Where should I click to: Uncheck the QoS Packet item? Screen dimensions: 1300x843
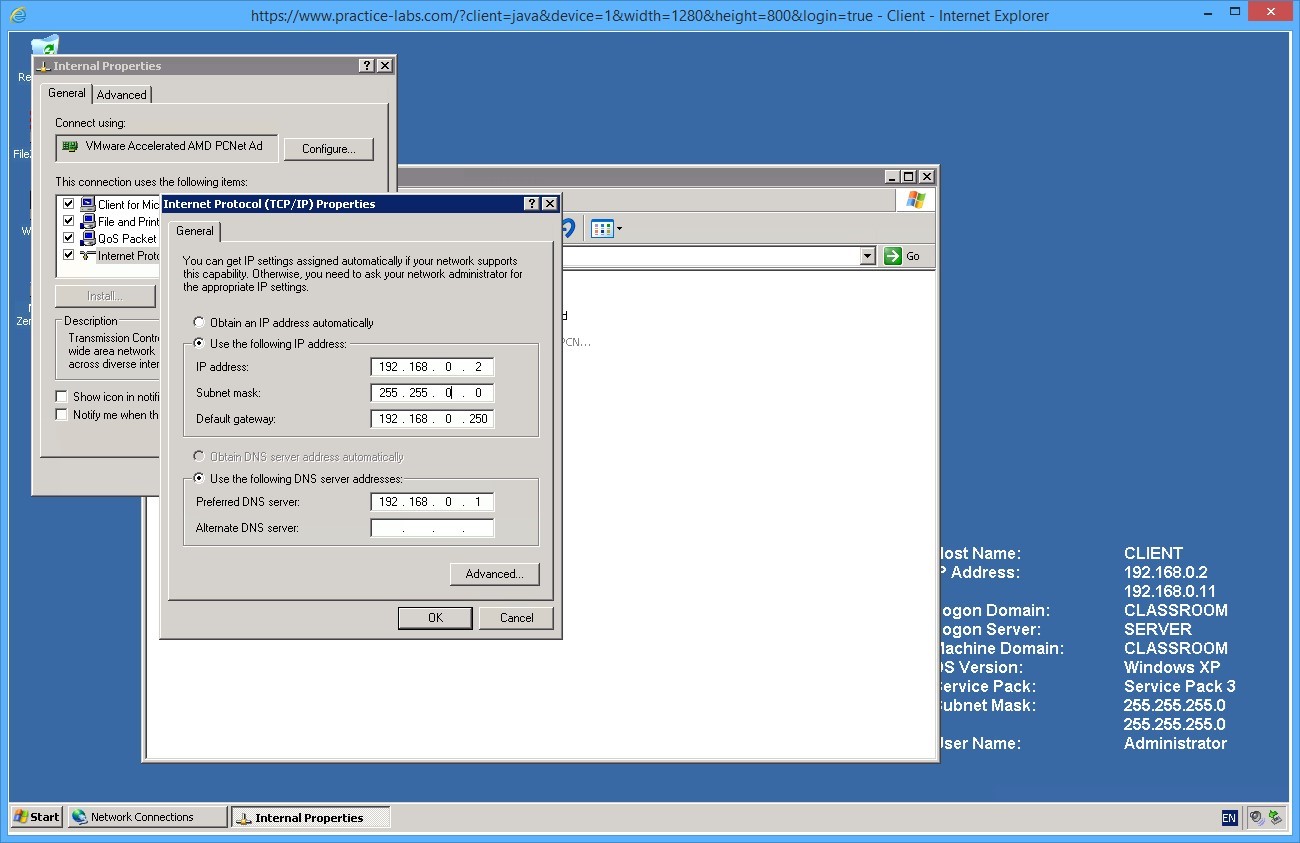click(68, 238)
